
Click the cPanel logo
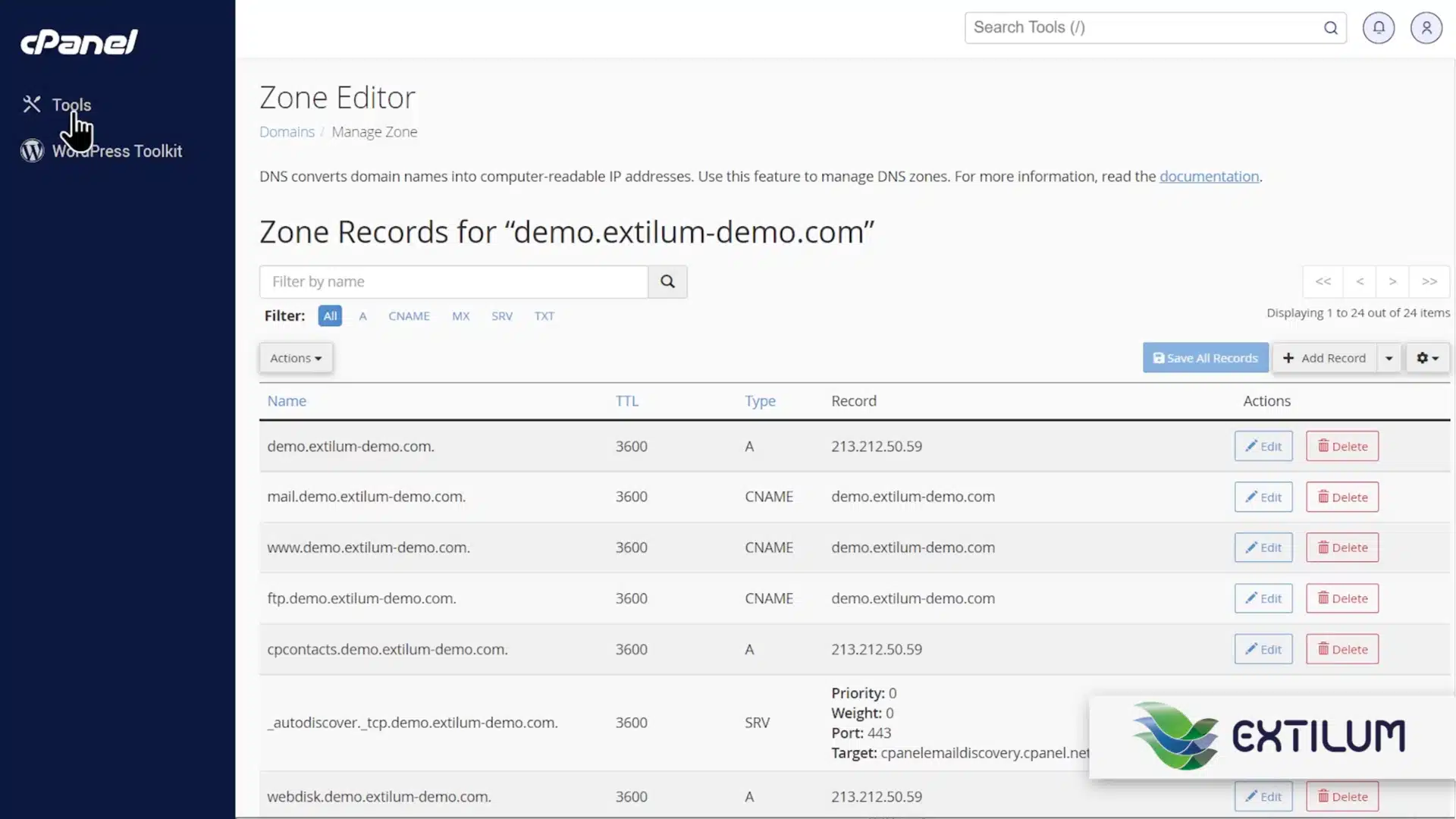click(79, 42)
